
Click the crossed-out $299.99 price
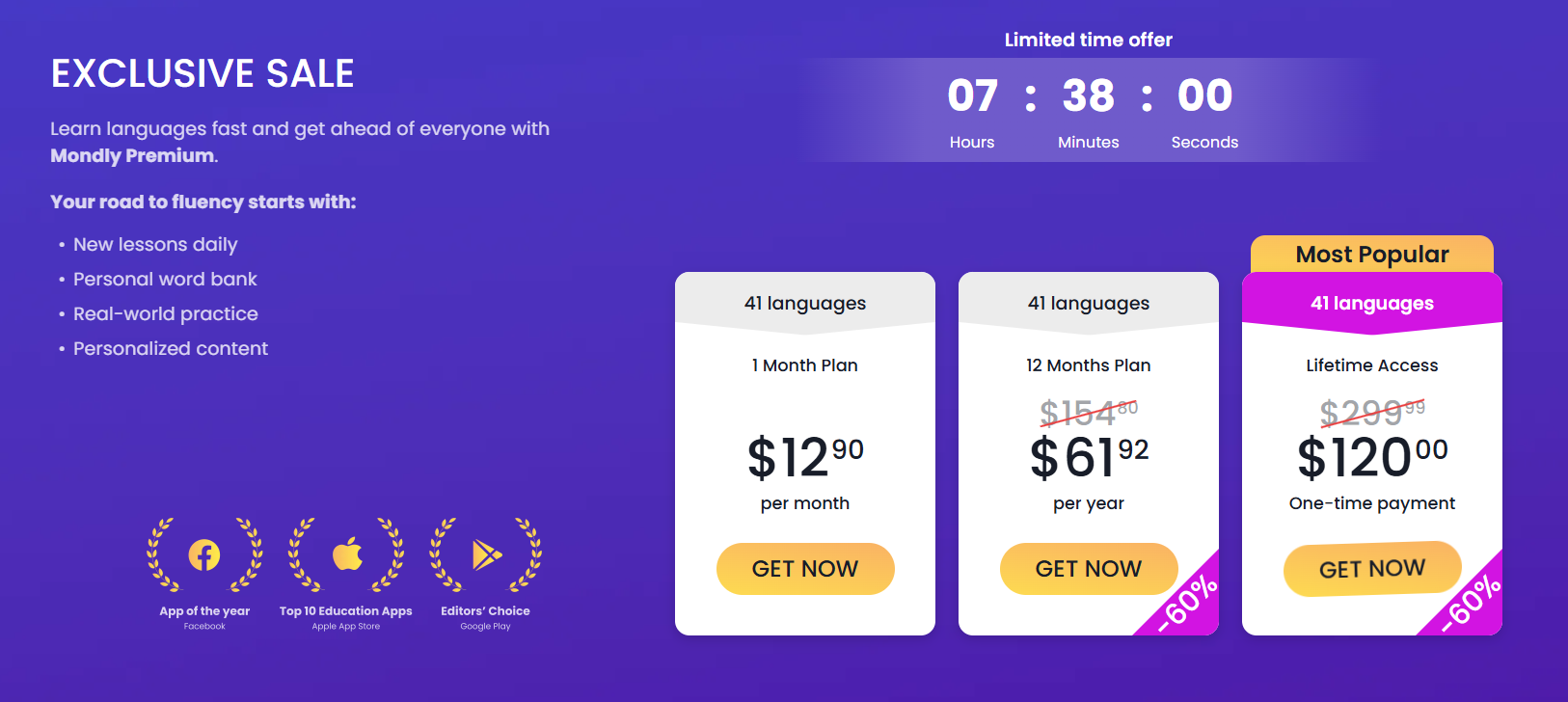[1372, 413]
